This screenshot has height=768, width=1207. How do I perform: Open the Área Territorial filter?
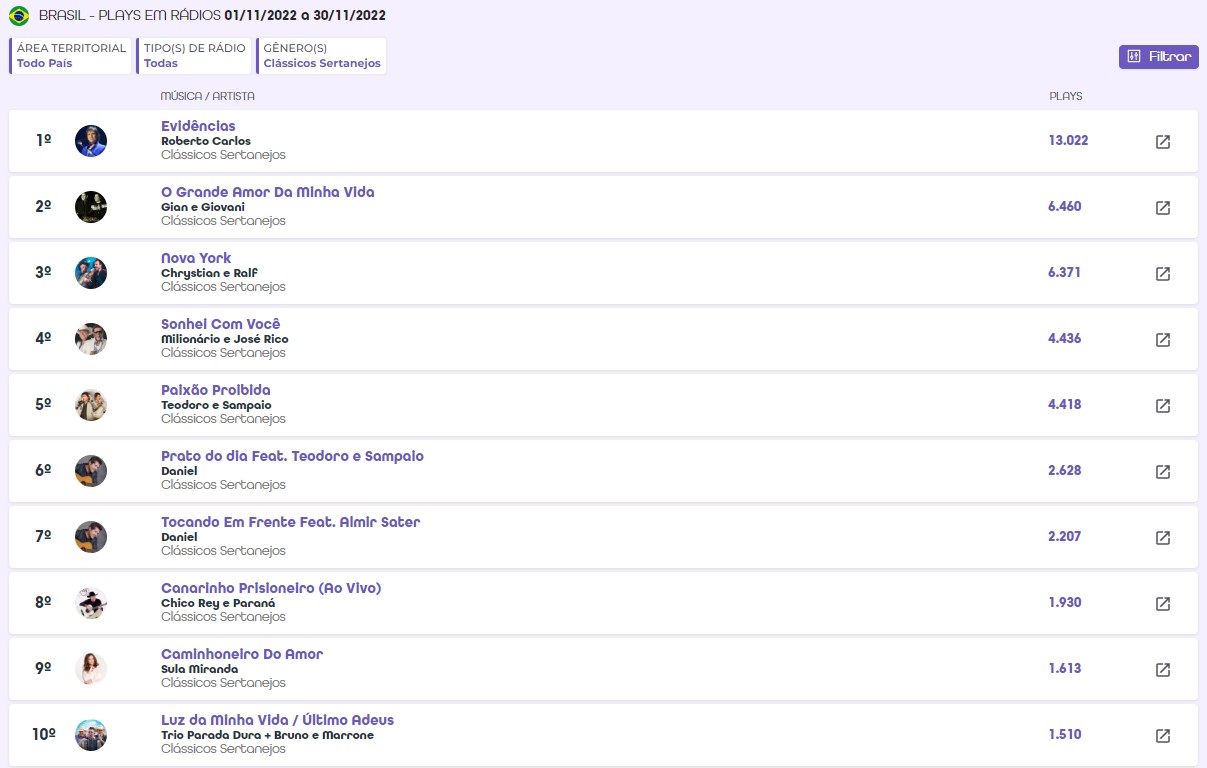pyautogui.click(x=70, y=56)
